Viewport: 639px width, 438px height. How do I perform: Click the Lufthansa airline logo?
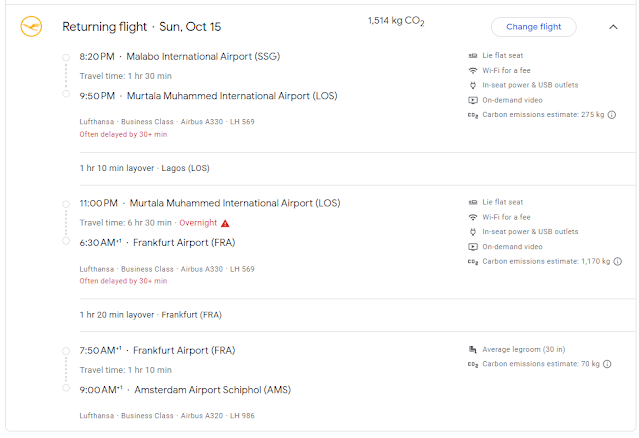(31, 27)
